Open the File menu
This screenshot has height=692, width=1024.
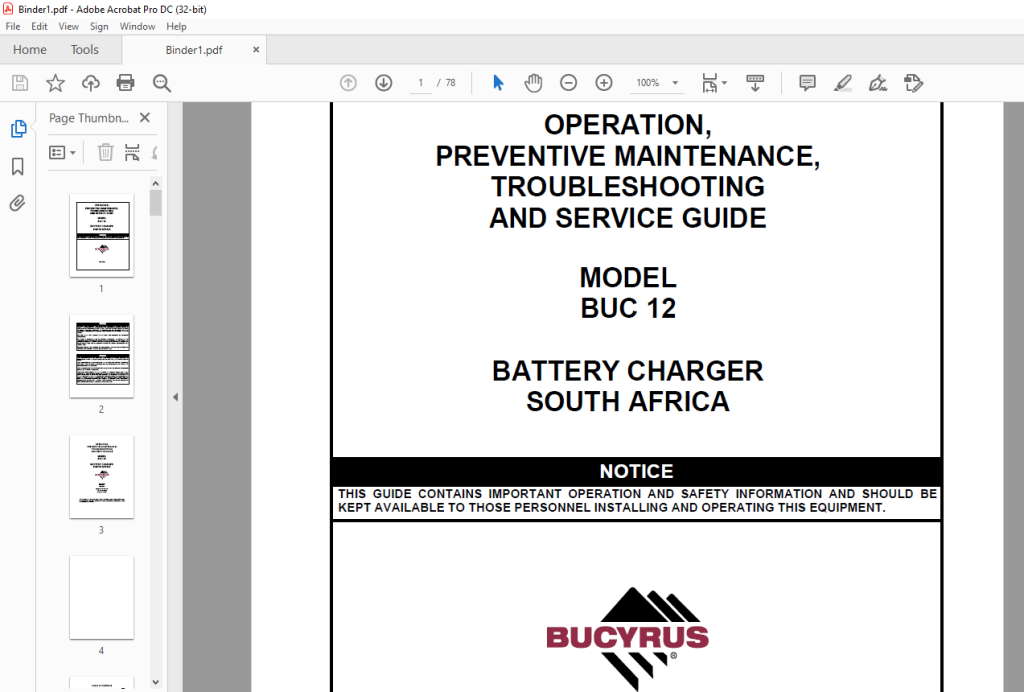[x=13, y=26]
